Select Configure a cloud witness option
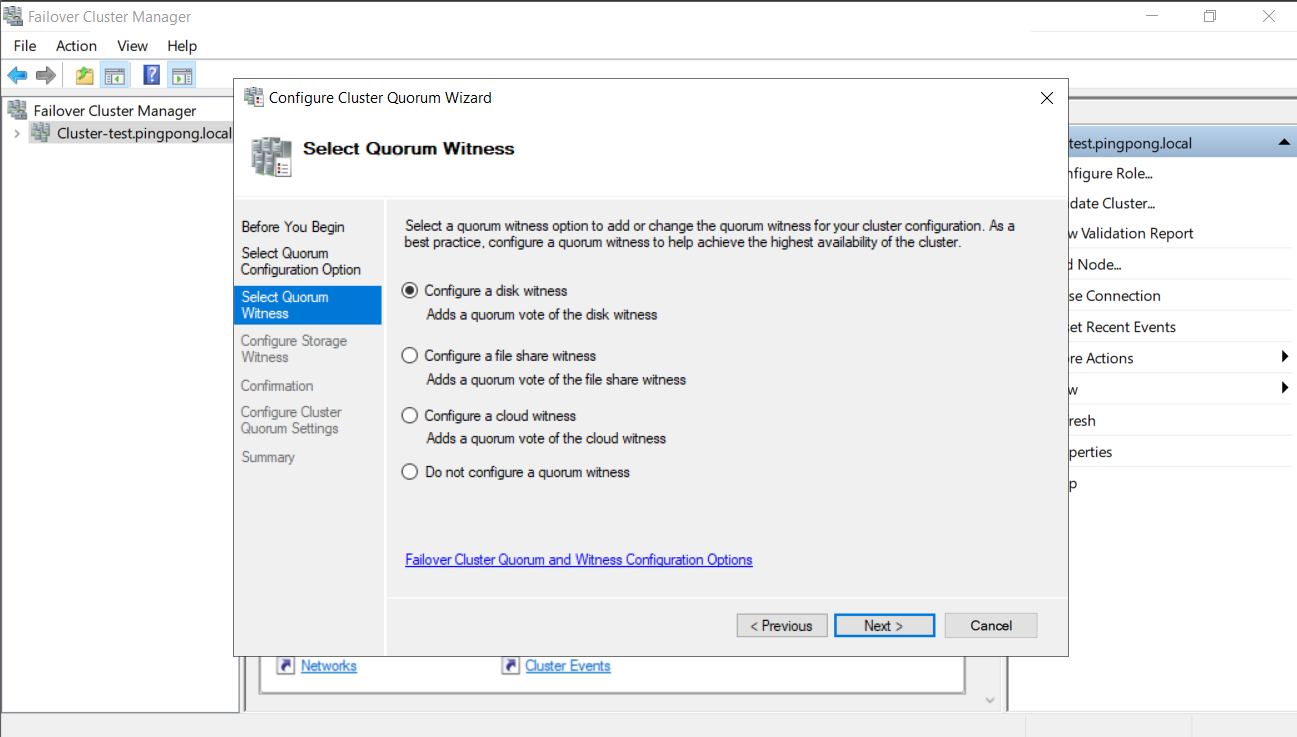The image size is (1297, 737). click(409, 416)
